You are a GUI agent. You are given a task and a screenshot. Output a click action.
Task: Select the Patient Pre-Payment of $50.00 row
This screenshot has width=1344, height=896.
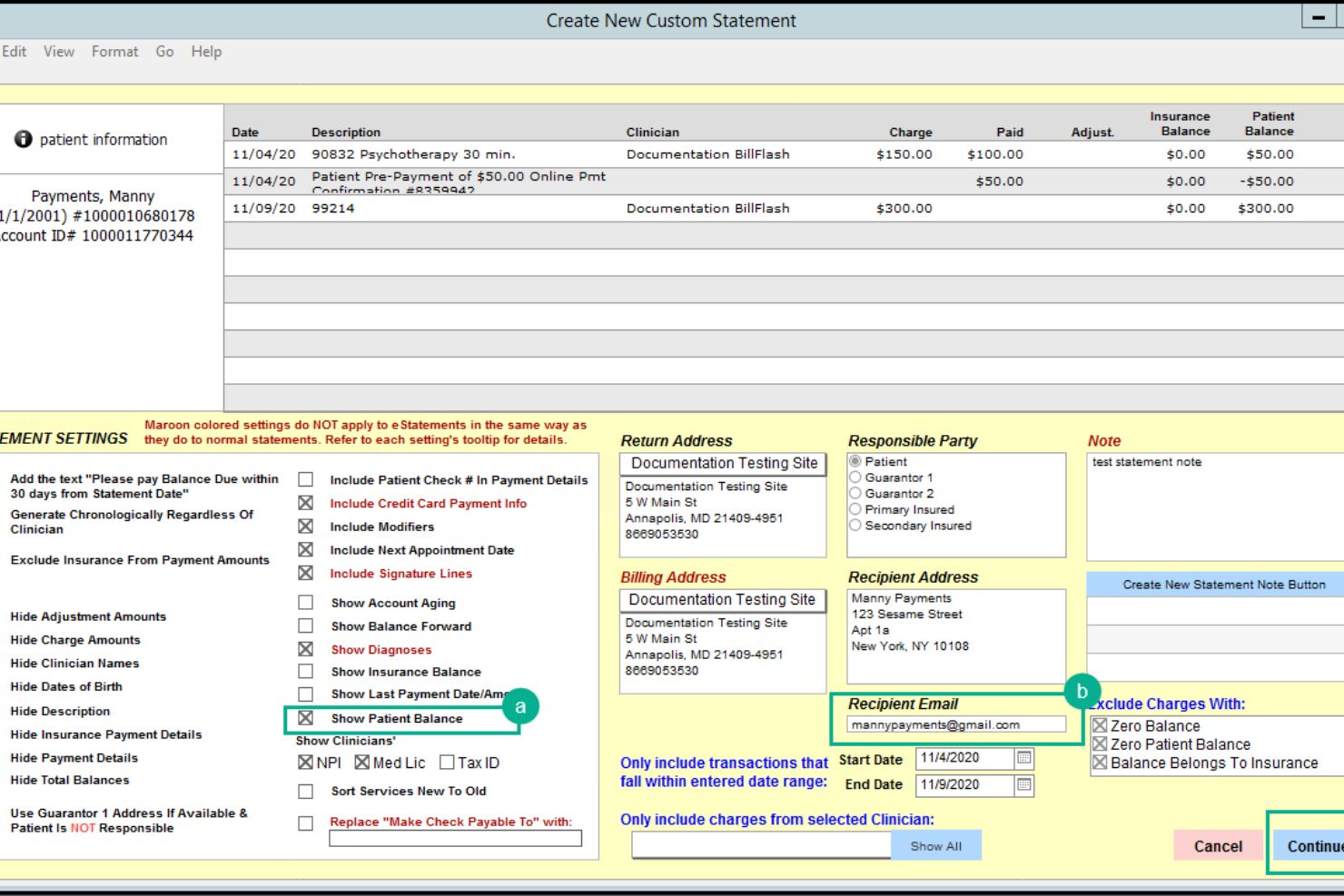coord(784,182)
